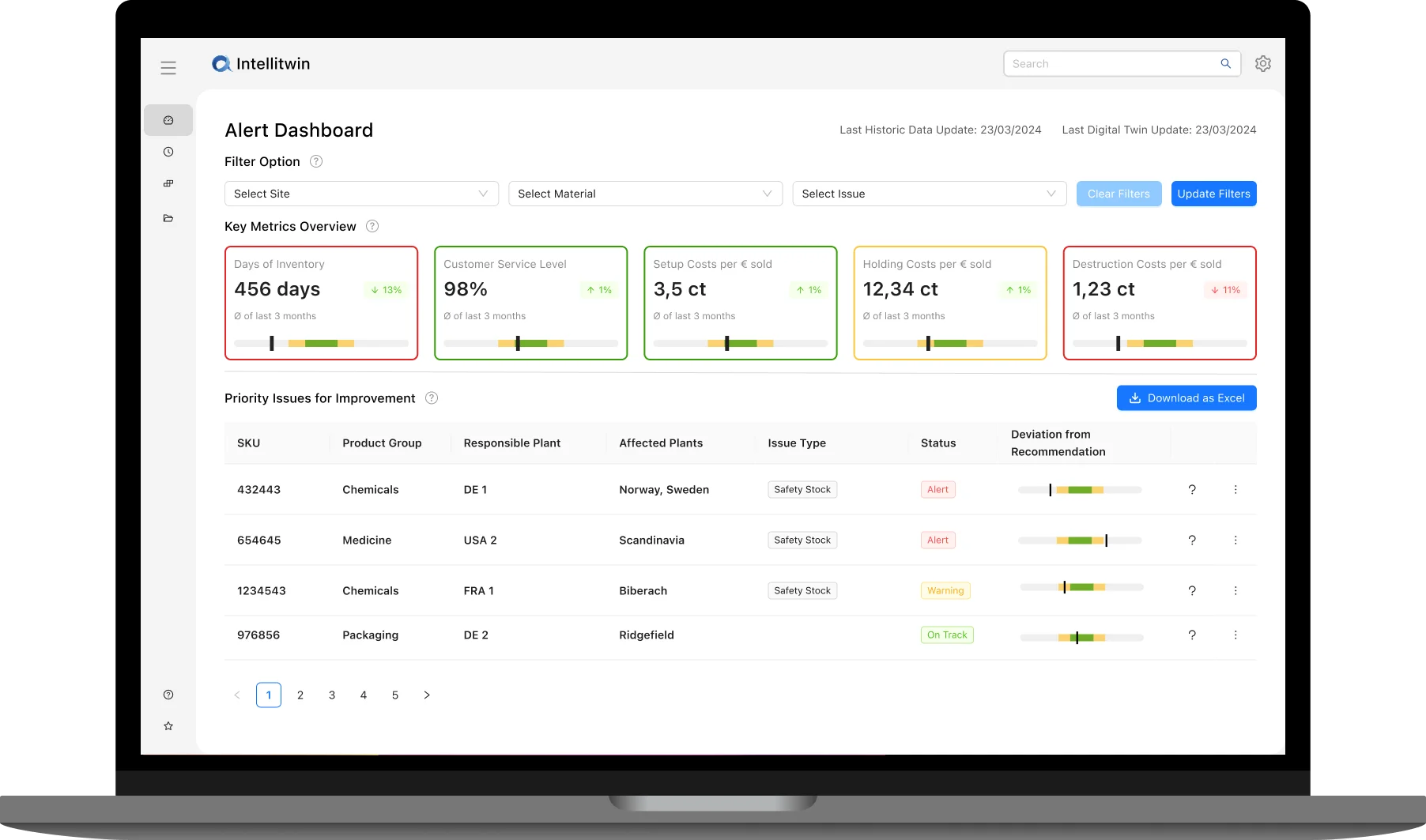Viewport: 1426px width, 840px height.
Task: Click Safety Stock tag for SKU 432443
Action: 802,490
